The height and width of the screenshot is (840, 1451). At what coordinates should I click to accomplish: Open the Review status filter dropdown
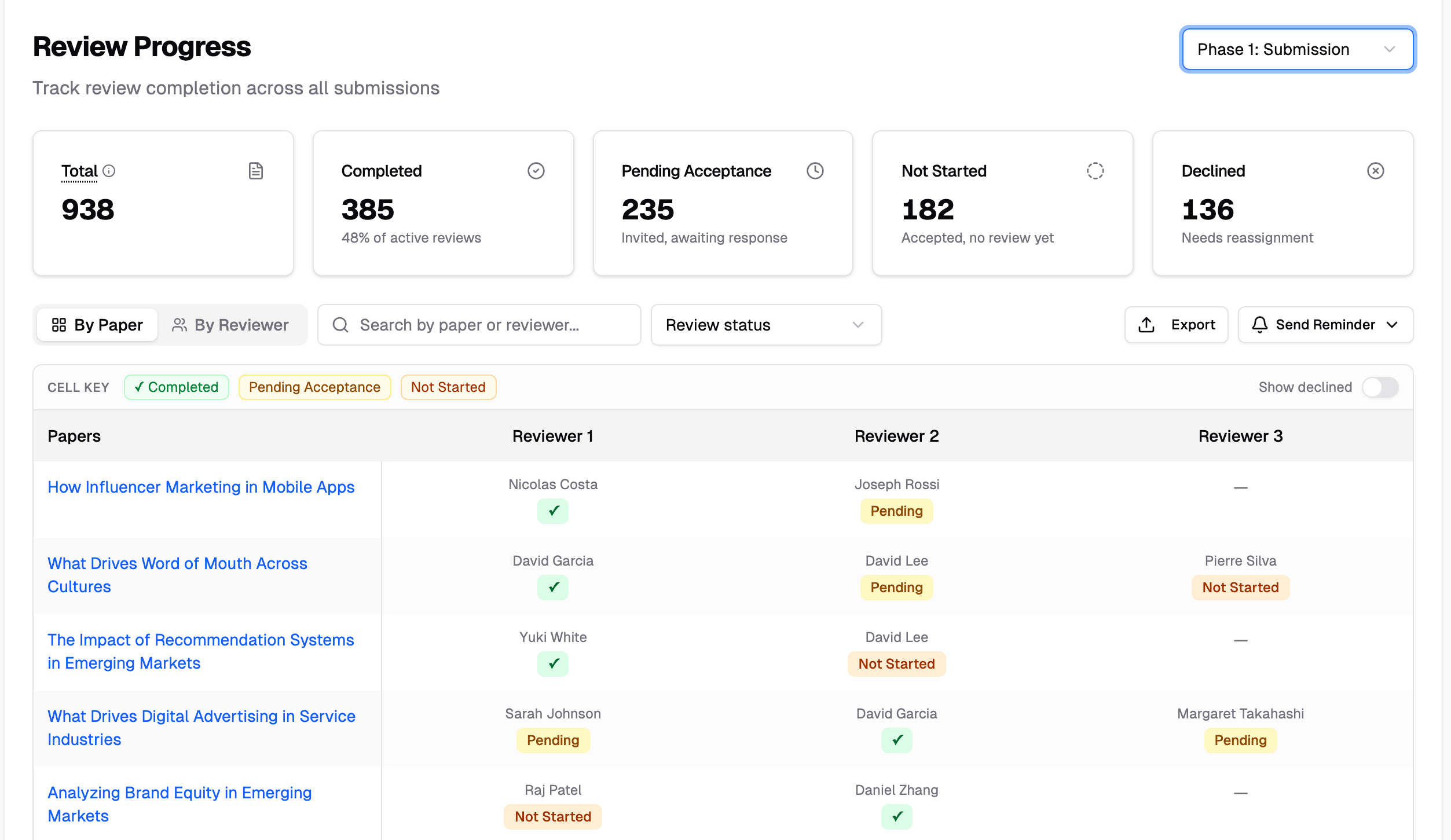pos(766,325)
